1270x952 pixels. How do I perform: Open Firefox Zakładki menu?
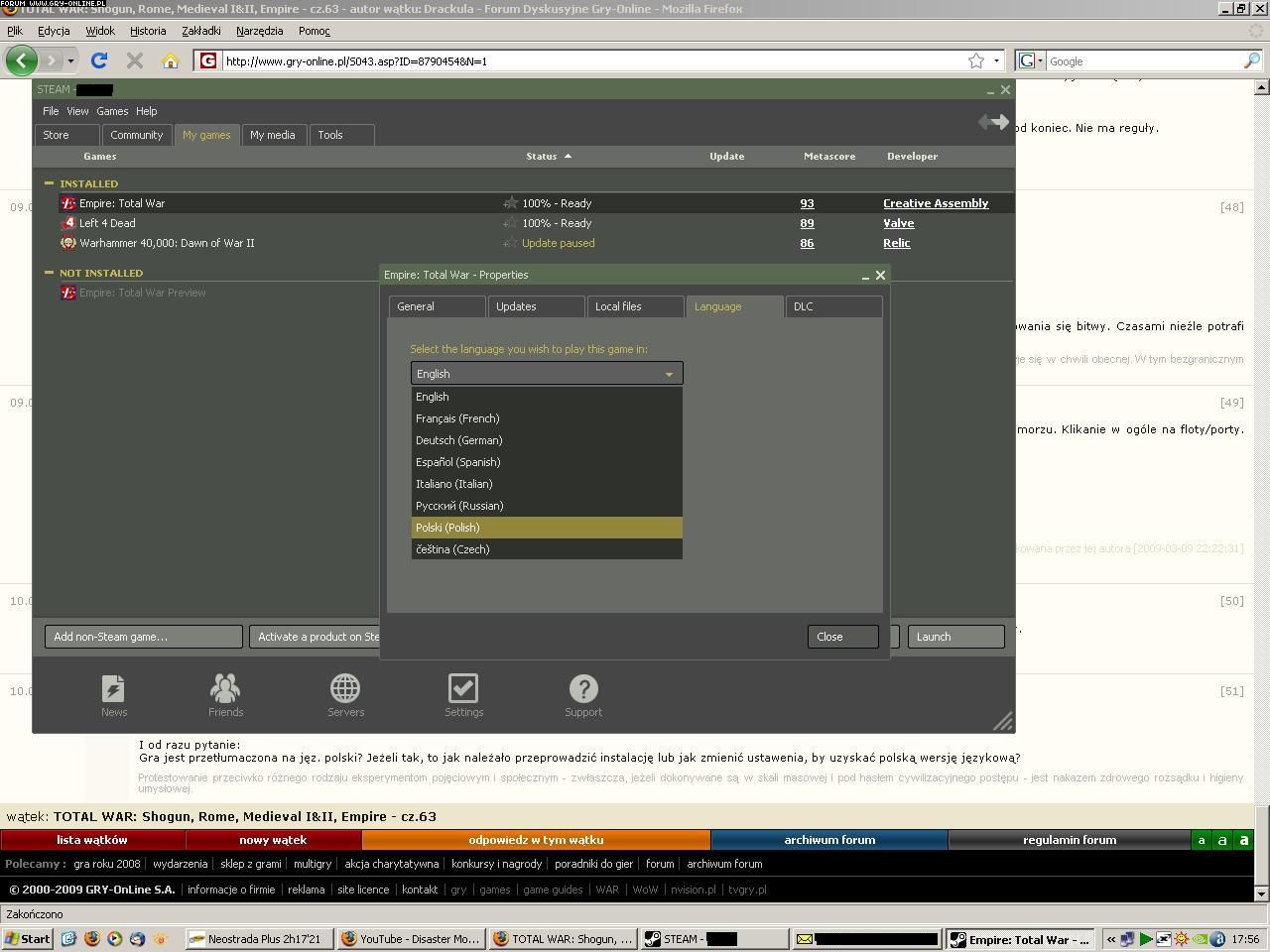point(201,31)
